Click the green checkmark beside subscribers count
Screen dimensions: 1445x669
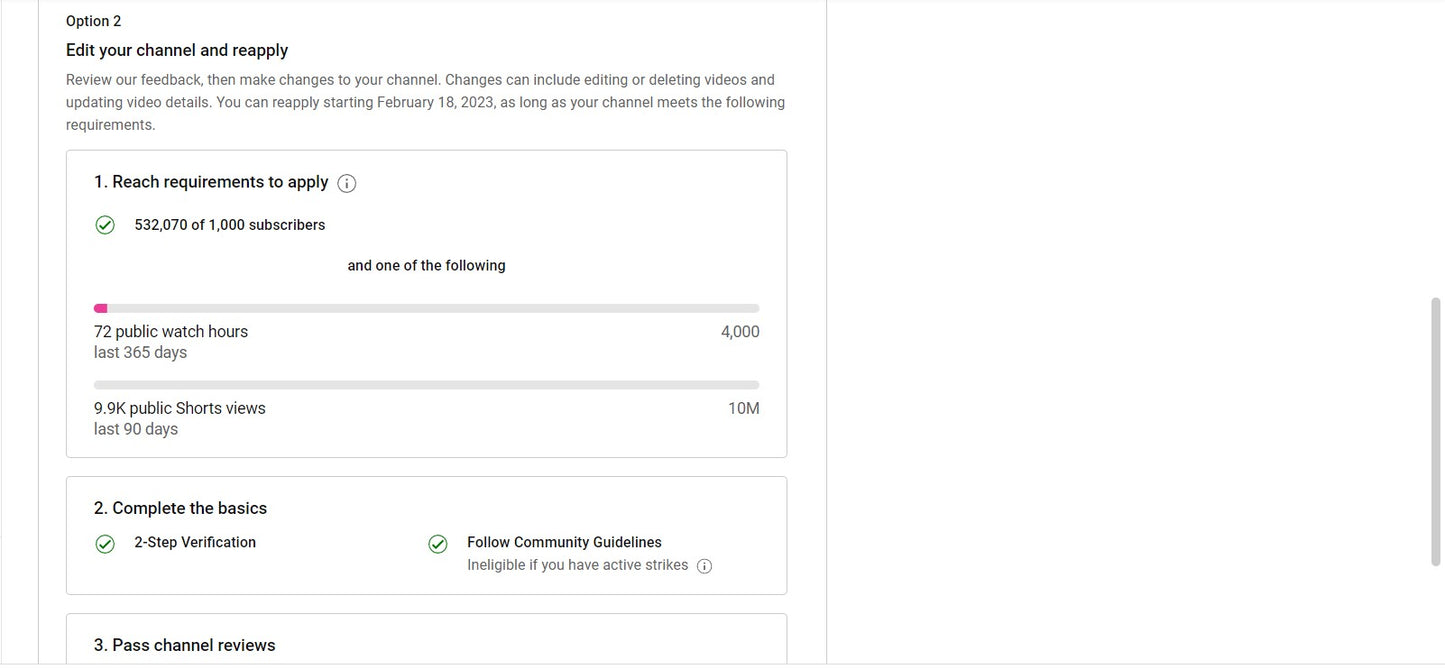(x=105, y=225)
